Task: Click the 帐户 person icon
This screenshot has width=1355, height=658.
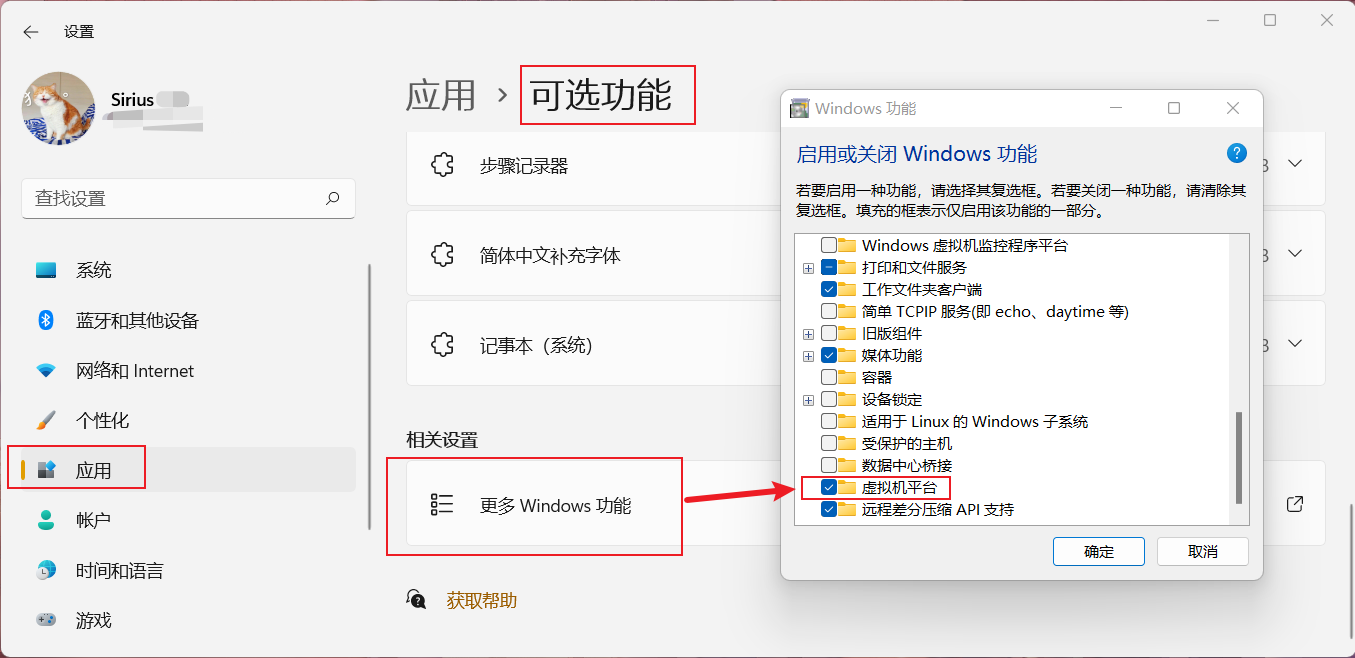Action: coord(46,520)
